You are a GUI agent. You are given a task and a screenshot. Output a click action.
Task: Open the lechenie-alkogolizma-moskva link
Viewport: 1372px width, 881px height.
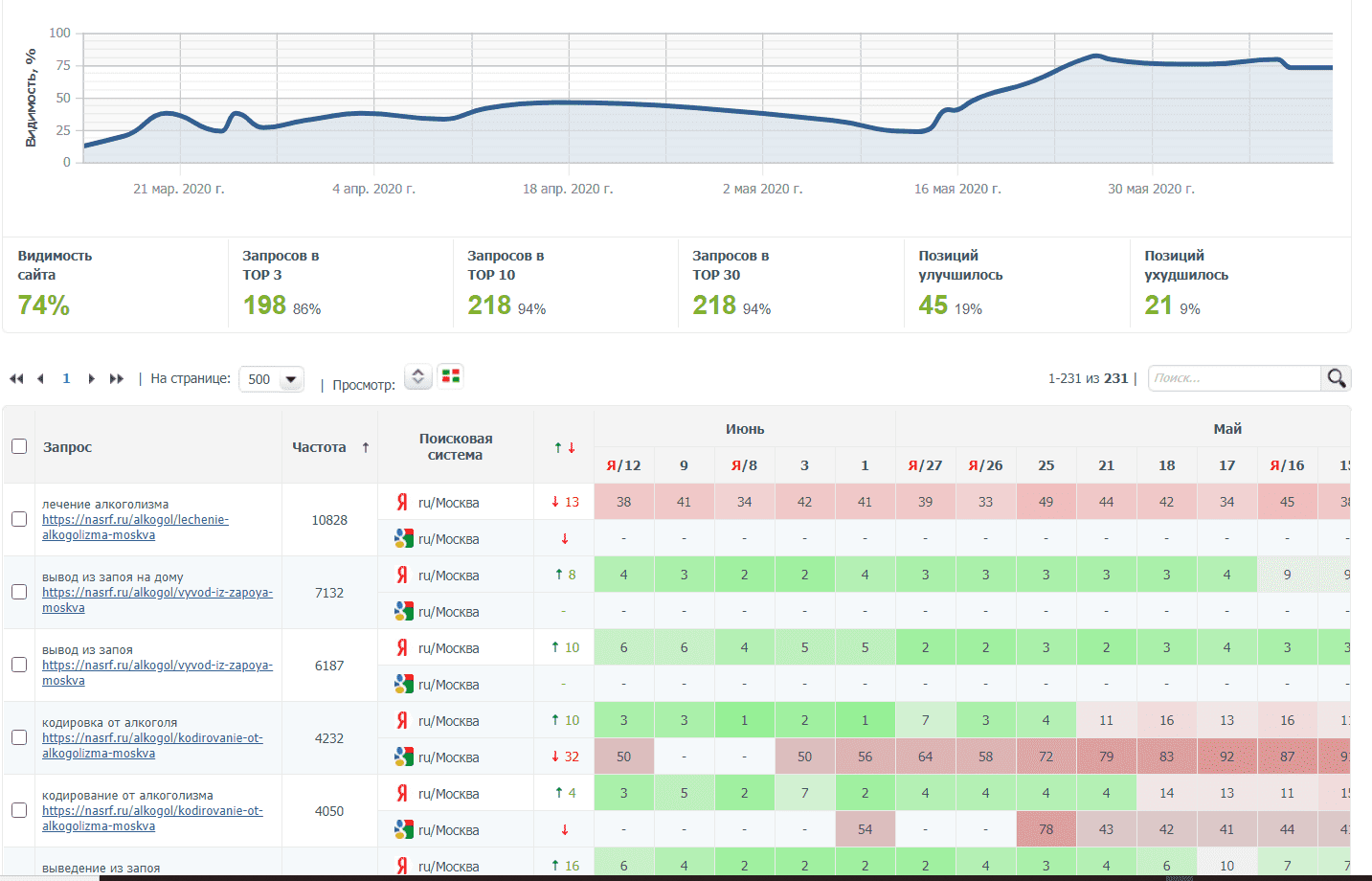click(135, 527)
